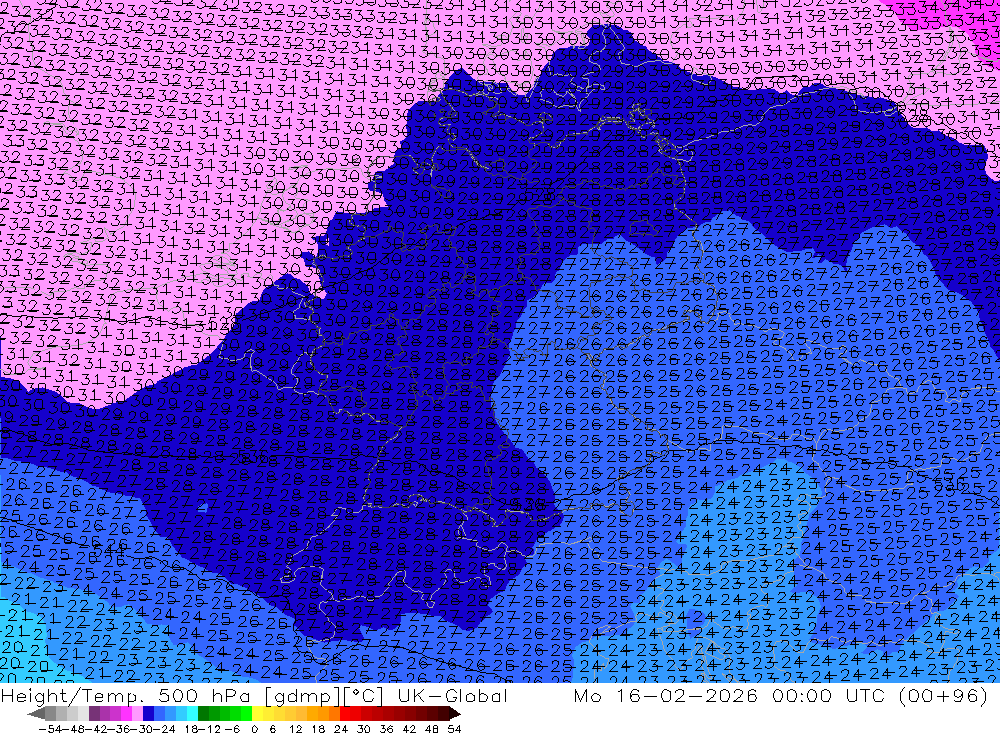Click the '-12' legend value
Viewport: 1000px width, 733px height.
pyautogui.click(x=209, y=729)
